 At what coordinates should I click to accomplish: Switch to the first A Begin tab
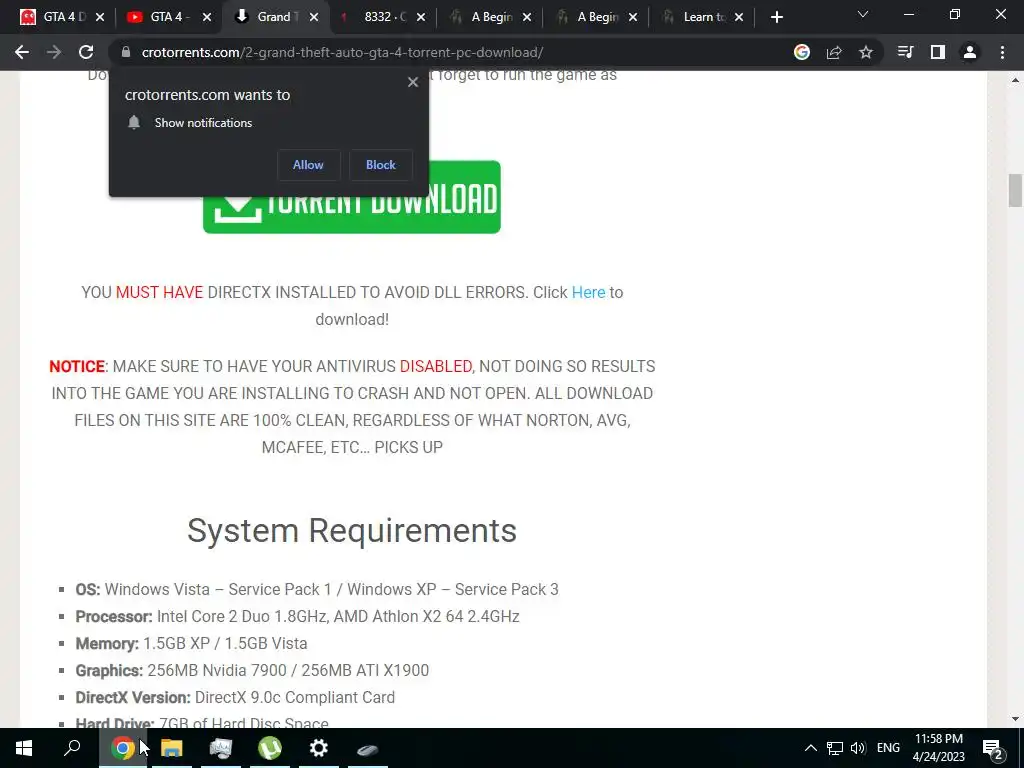(491, 17)
